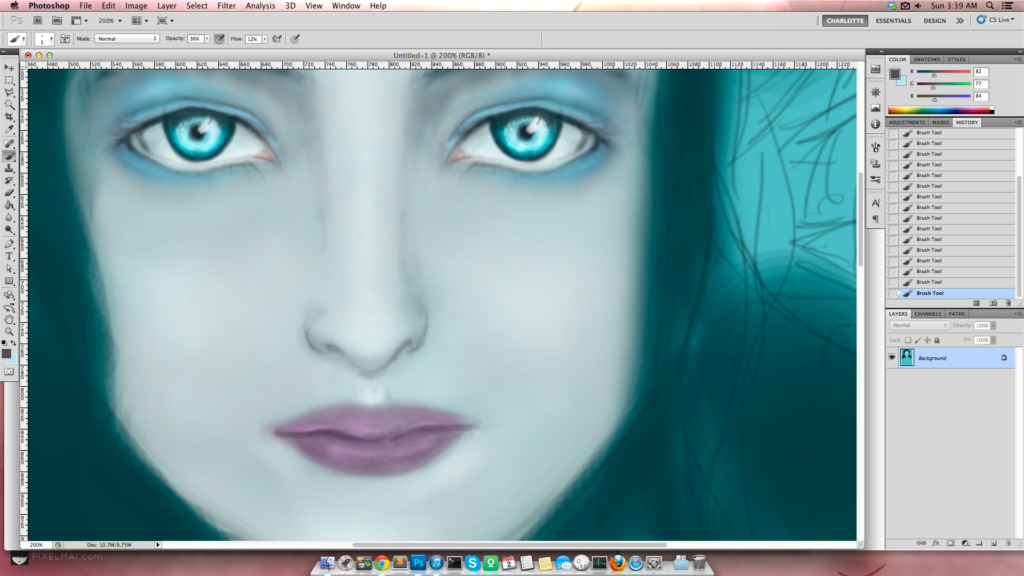Screen dimensions: 1024x576
Task: Switch to the Design workspace
Action: (935, 21)
